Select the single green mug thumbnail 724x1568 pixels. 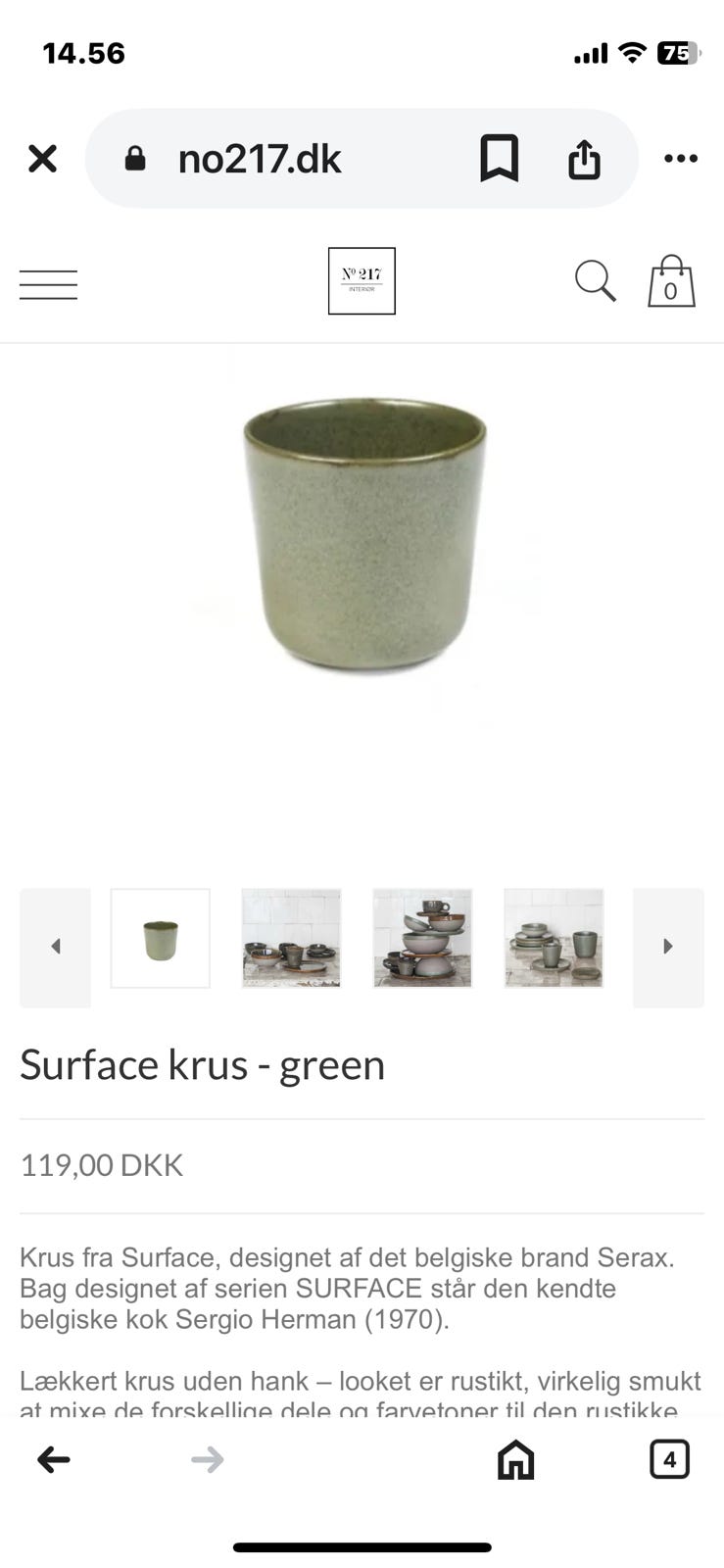161,938
